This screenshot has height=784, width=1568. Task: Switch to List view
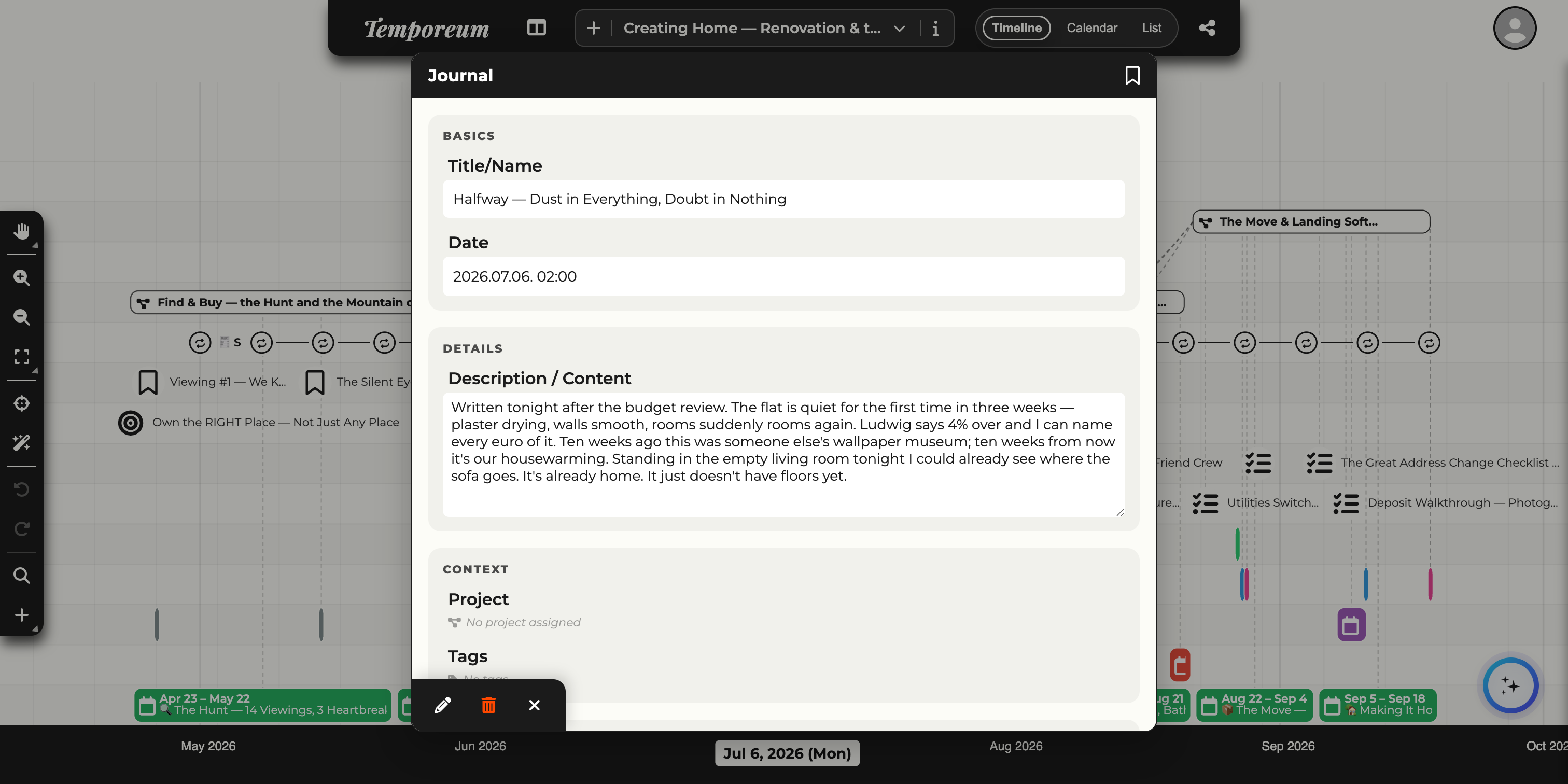[1151, 28]
